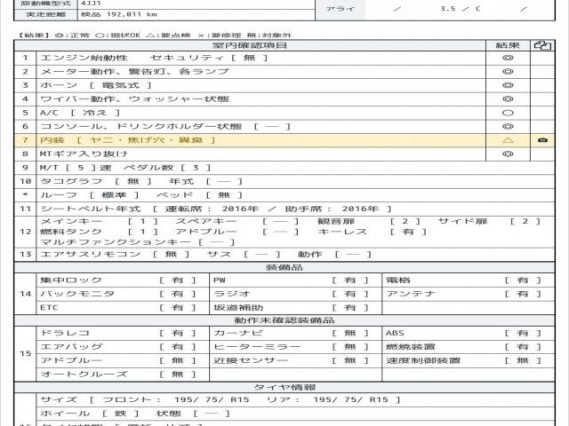569x426 pixels.
Task: Click the double circle result for ホーン
Action: pos(508,85)
